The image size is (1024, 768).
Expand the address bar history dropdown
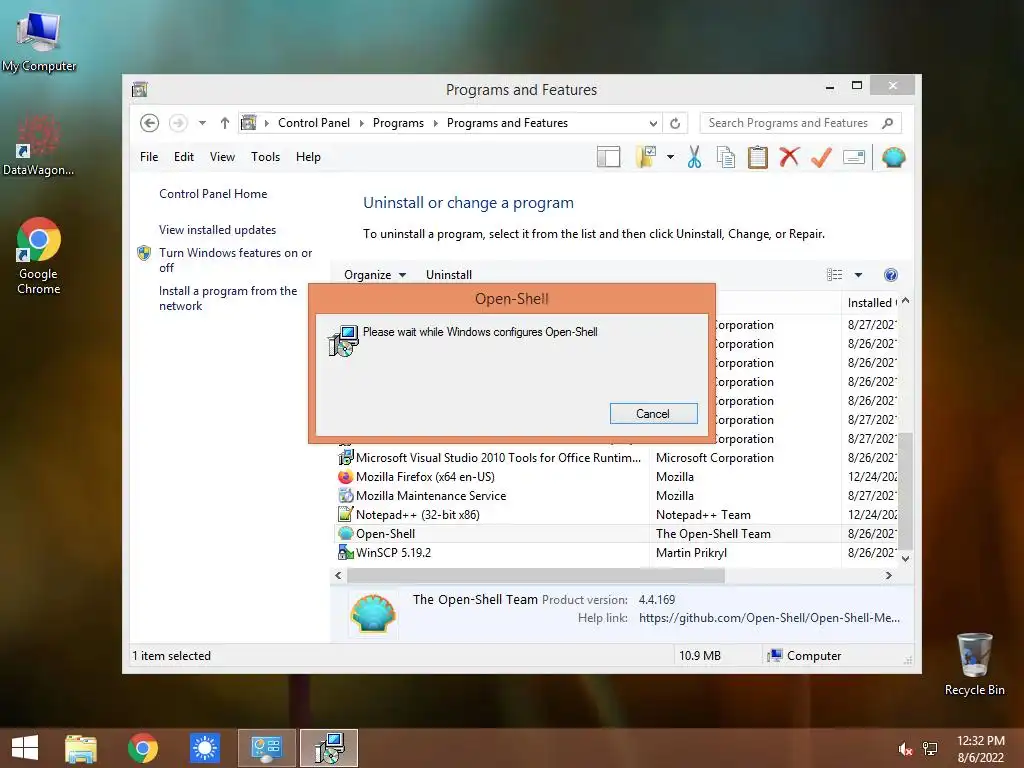coord(652,123)
